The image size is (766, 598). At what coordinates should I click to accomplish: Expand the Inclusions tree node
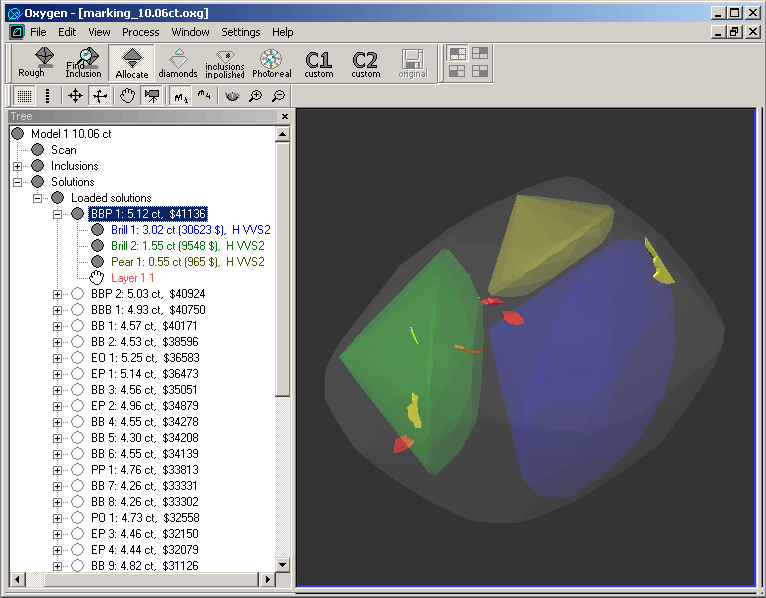coord(17,166)
